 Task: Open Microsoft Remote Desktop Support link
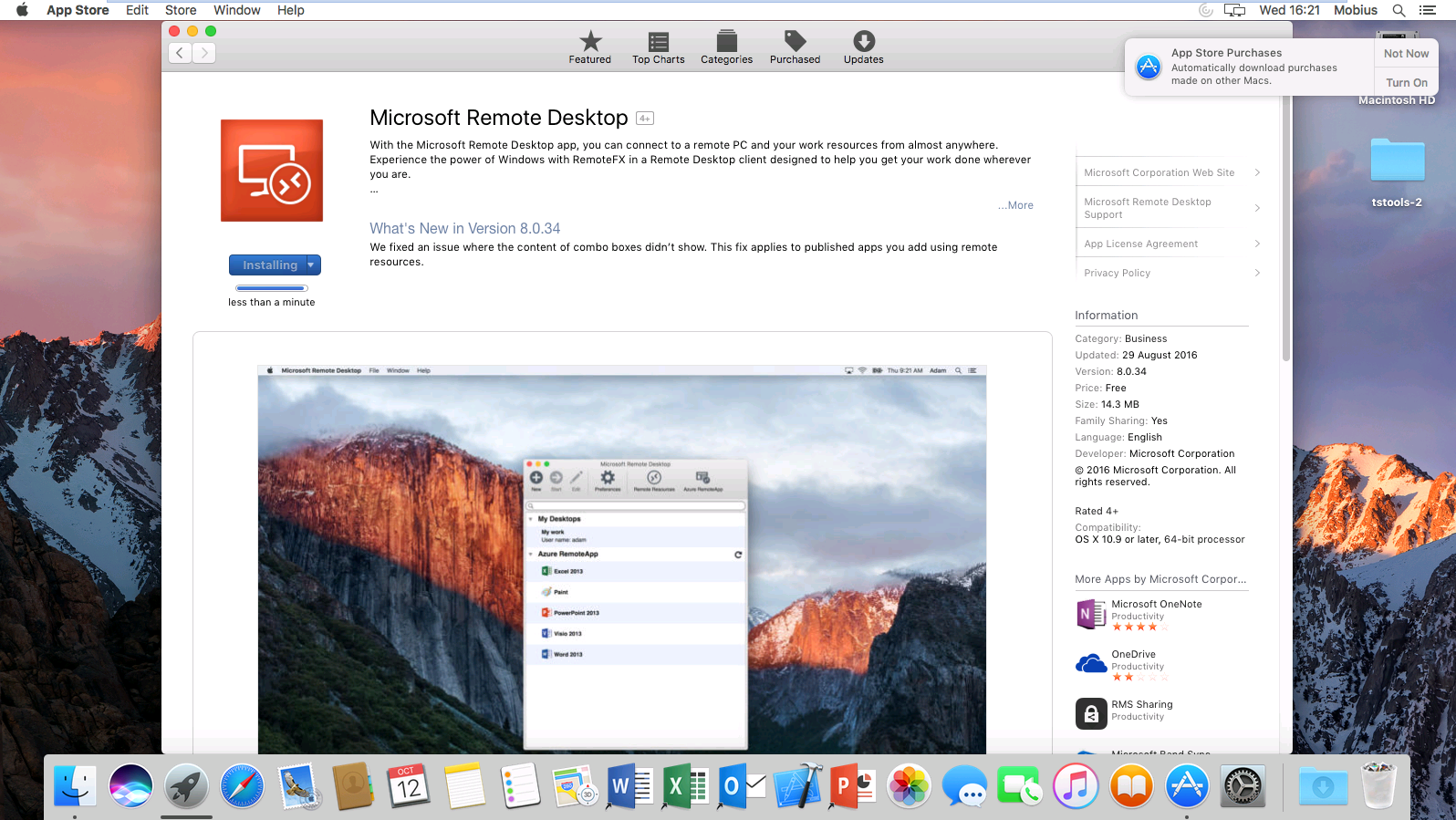point(1148,208)
